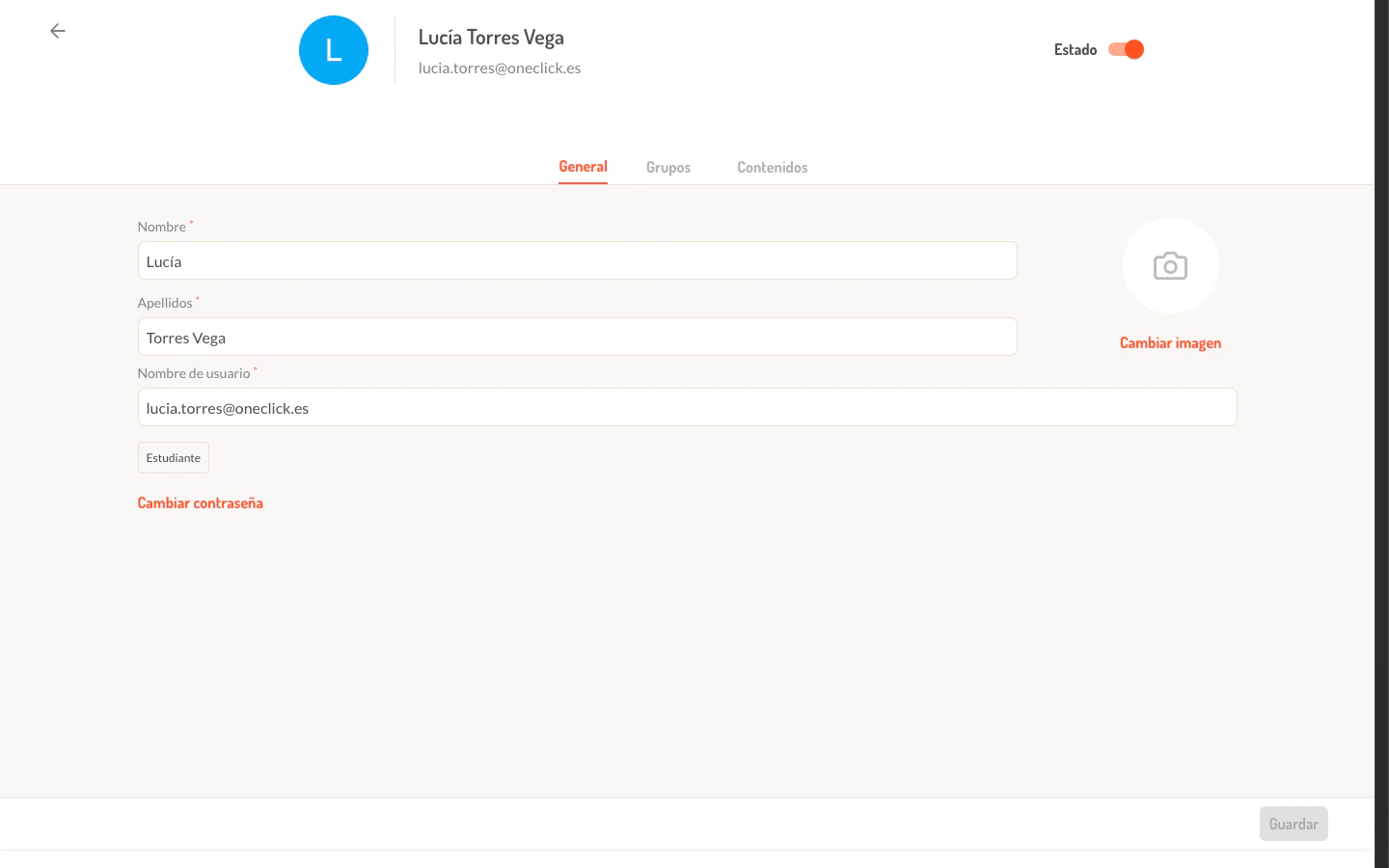This screenshot has width=1389, height=868.
Task: Click the Estudiante role tag
Action: (x=174, y=458)
